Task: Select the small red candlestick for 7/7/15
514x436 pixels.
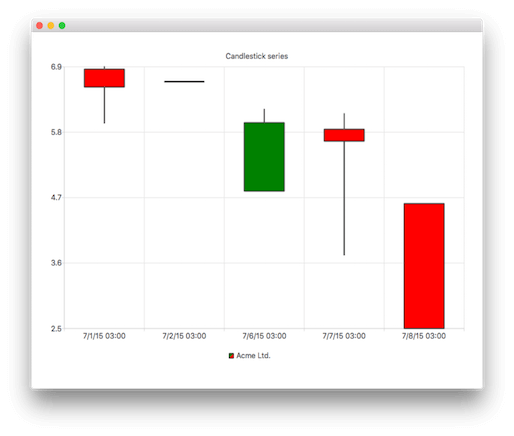Action: point(344,135)
